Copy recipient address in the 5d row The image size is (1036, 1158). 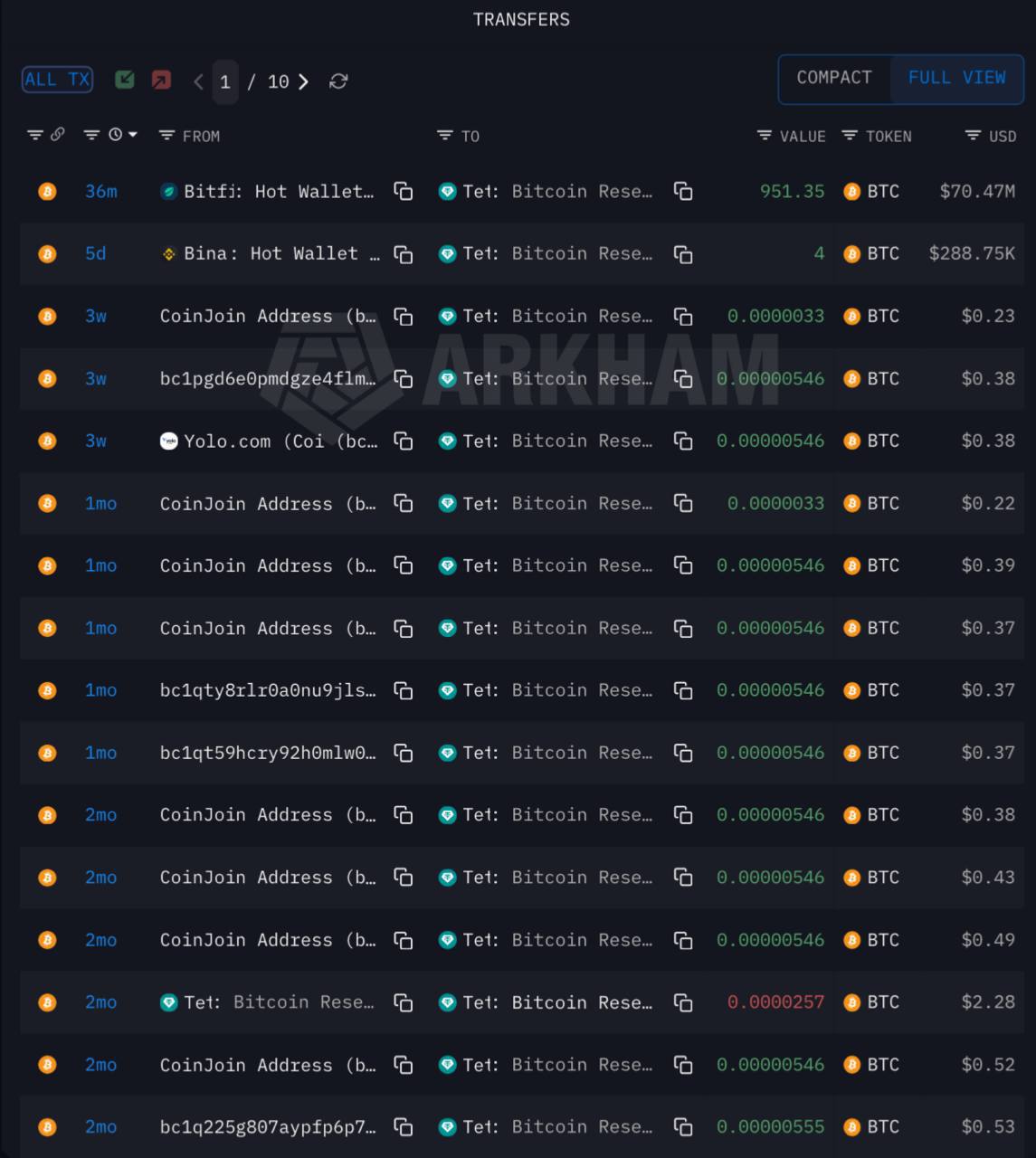click(683, 254)
